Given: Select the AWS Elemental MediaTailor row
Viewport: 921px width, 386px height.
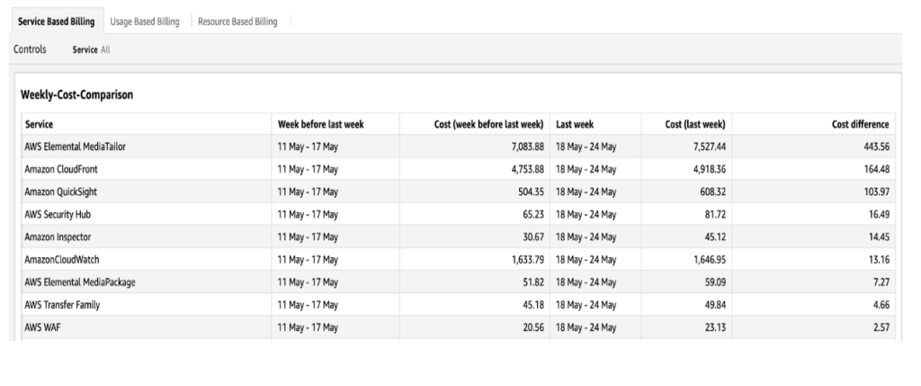Looking at the screenshot, I should pos(458,147).
